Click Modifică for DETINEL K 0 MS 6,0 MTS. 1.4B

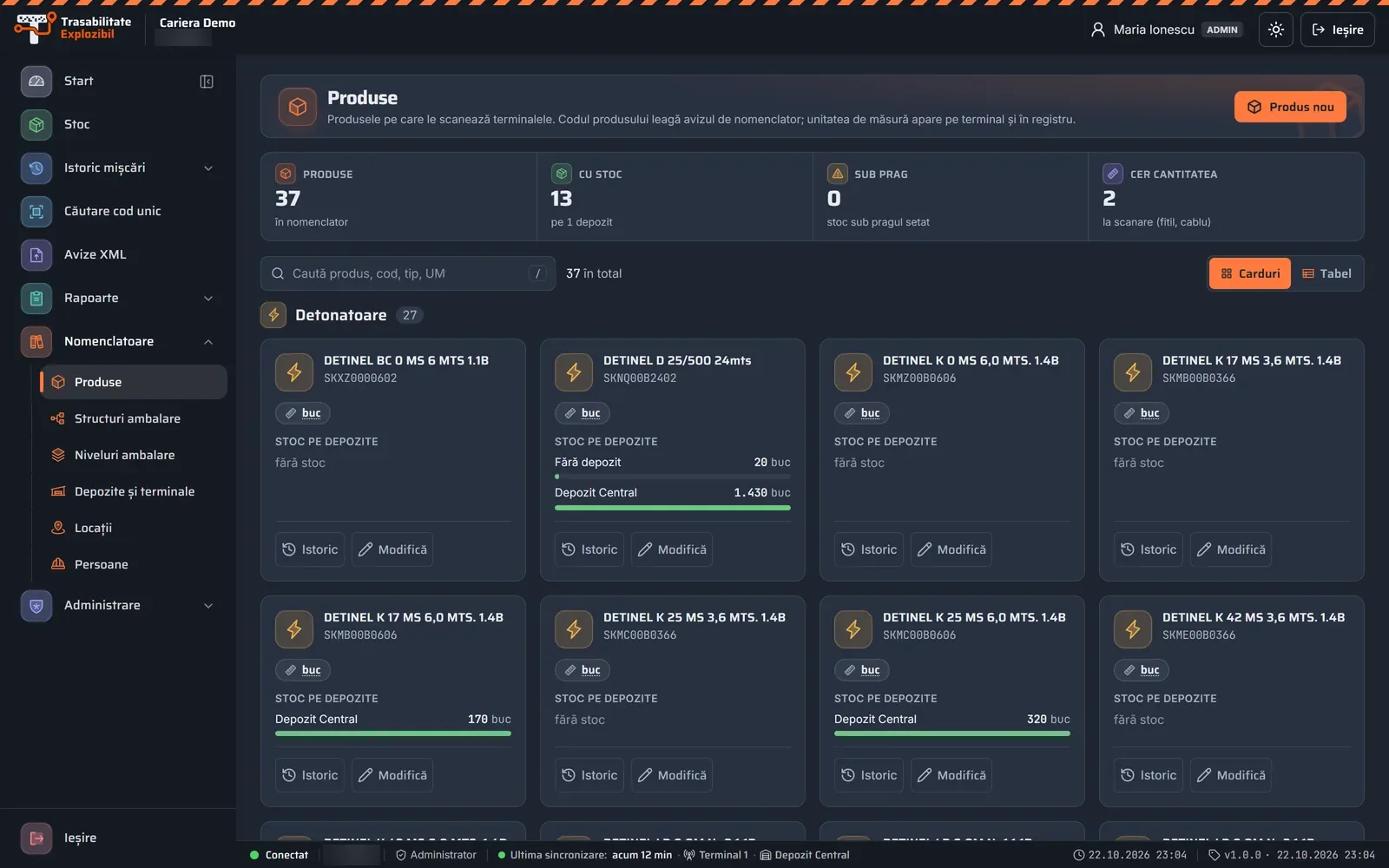tap(951, 549)
